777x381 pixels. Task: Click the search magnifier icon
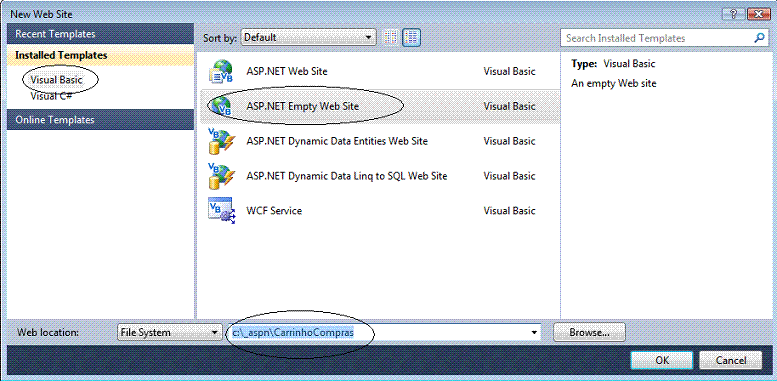[x=759, y=38]
